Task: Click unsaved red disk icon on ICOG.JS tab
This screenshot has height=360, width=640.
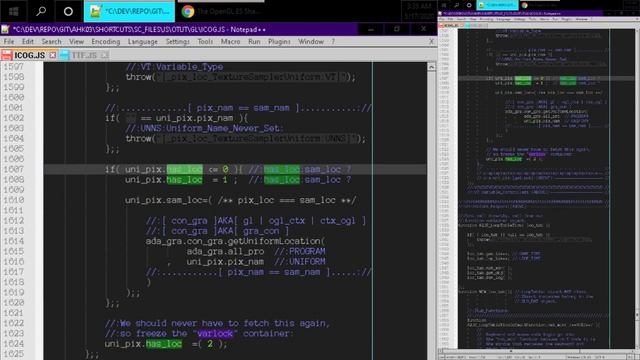Action: tap(7, 55)
